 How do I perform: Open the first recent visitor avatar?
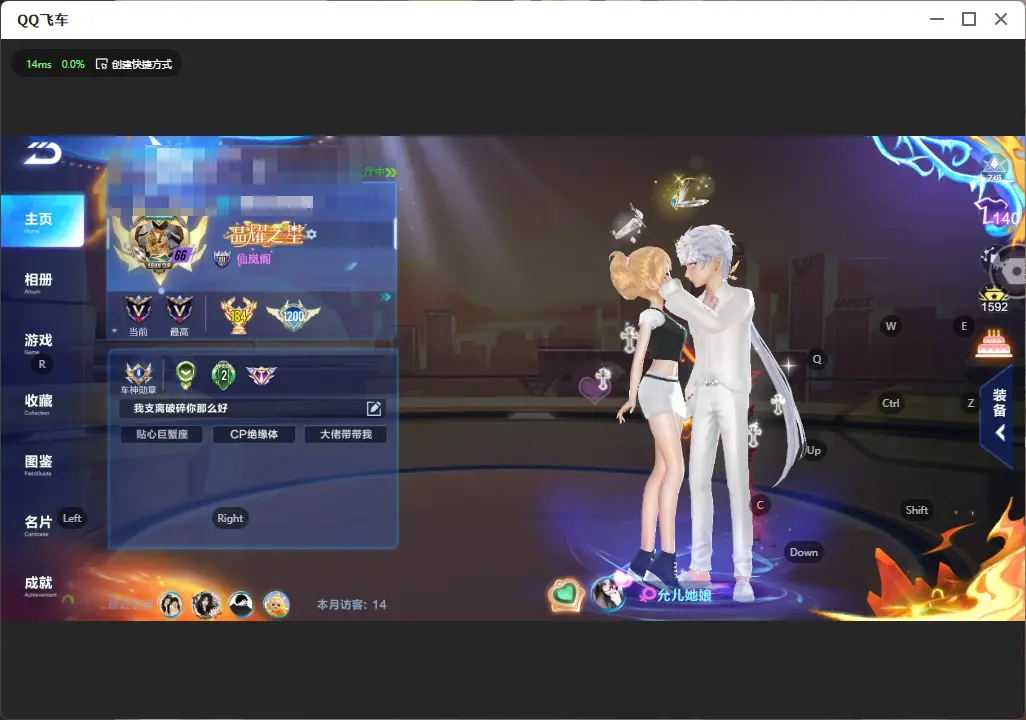[171, 604]
